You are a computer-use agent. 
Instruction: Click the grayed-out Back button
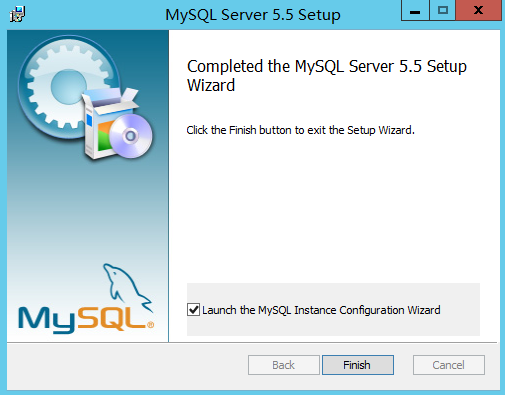284,365
